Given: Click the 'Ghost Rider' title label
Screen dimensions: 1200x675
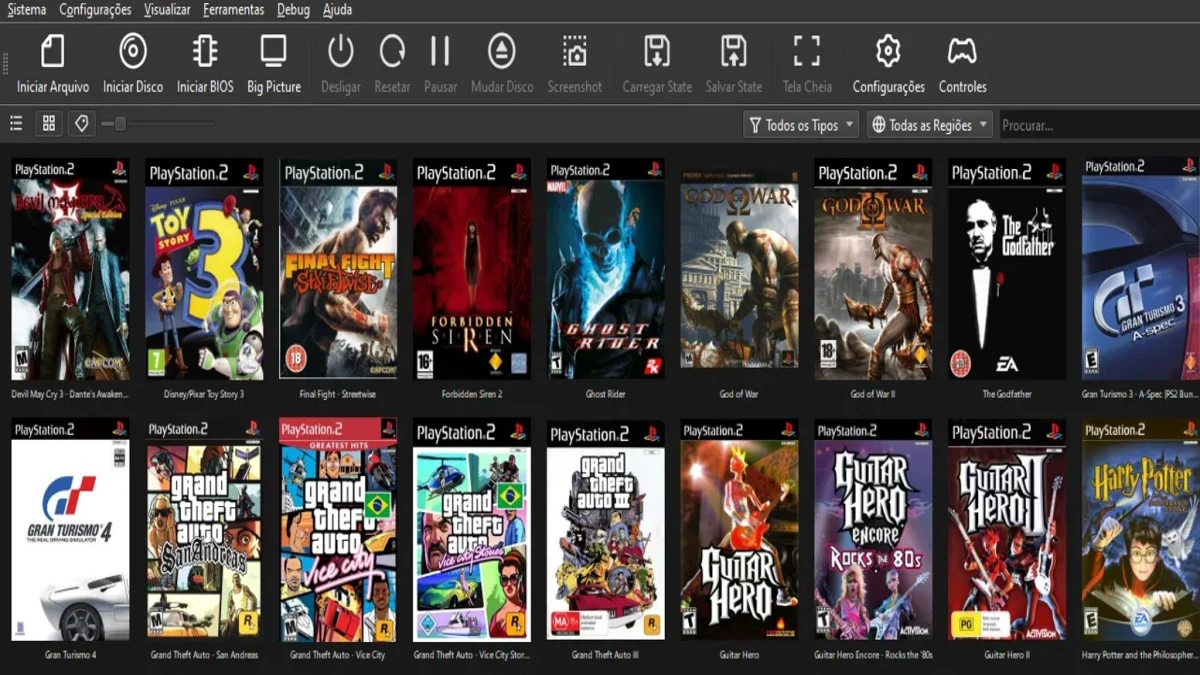Looking at the screenshot, I should (x=606, y=395).
